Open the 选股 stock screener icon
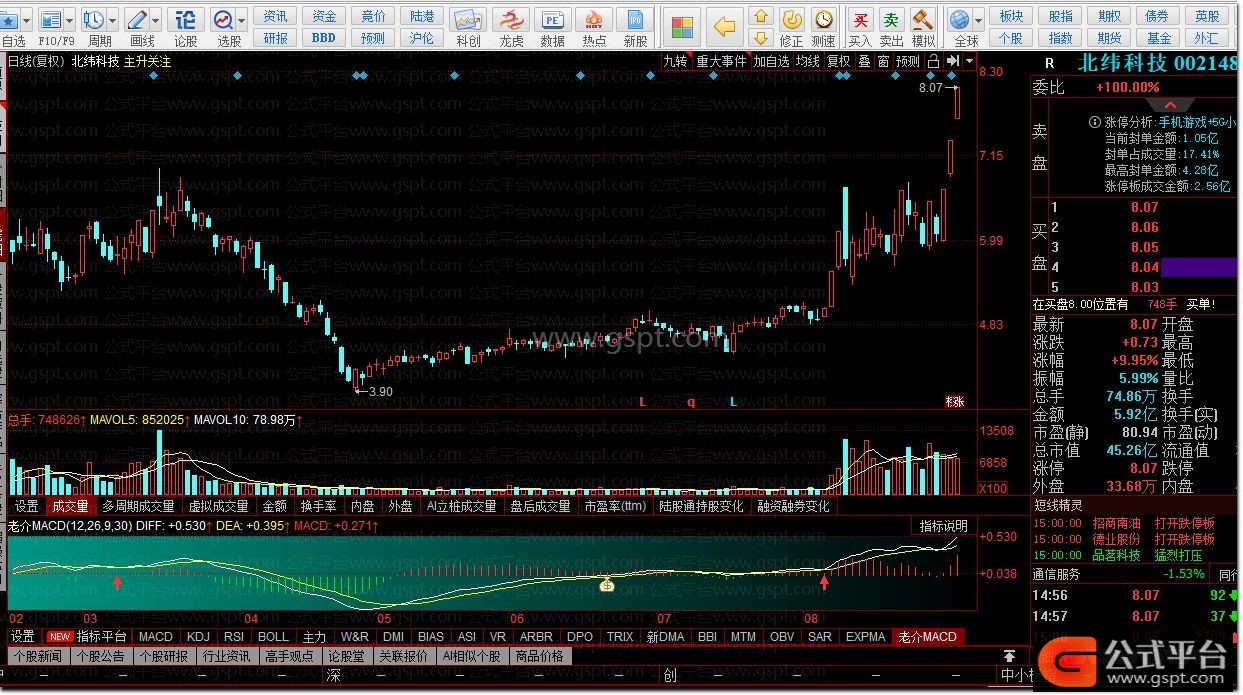1243x695 pixels. pos(223,19)
